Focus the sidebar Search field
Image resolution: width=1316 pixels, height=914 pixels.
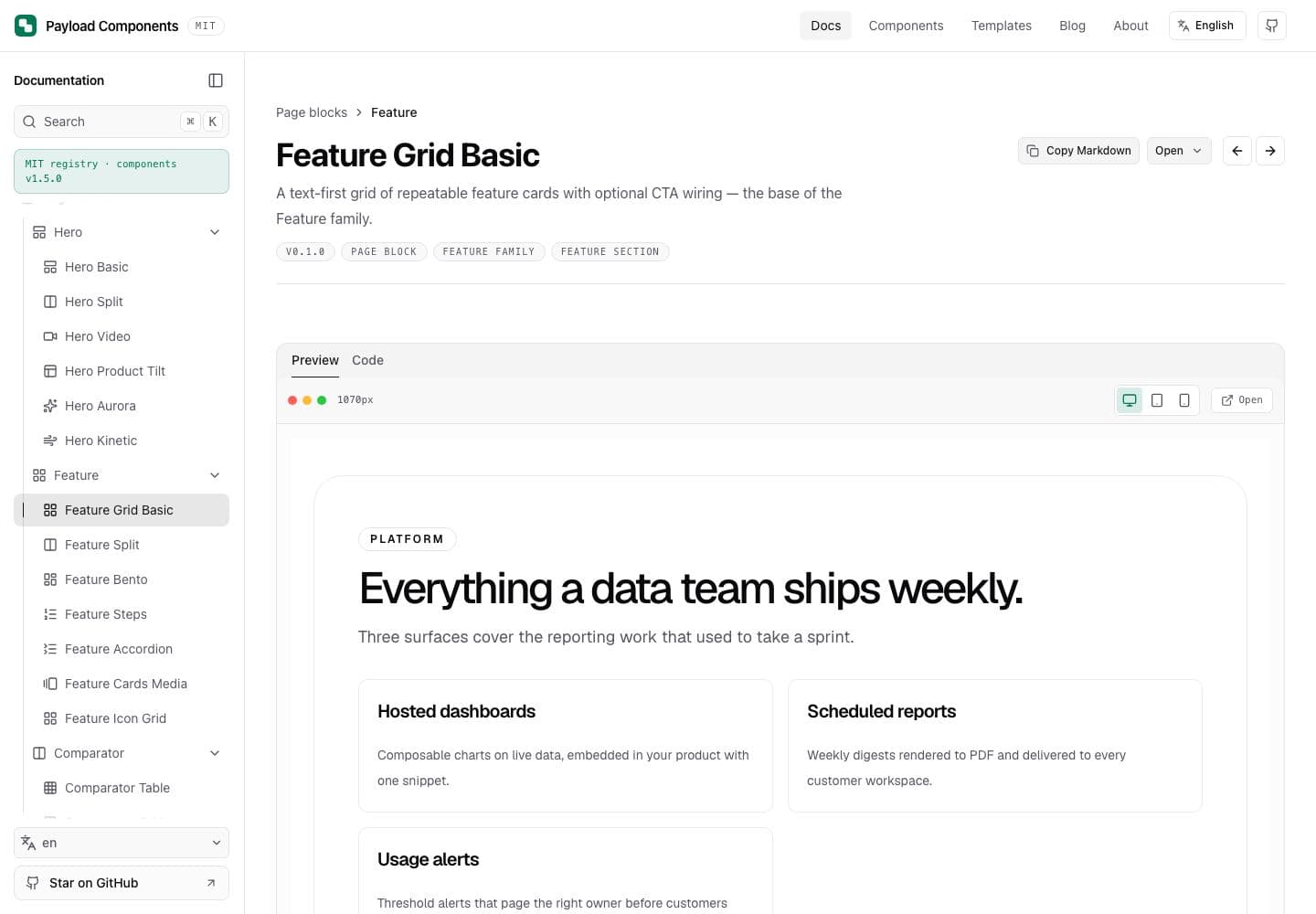click(122, 122)
